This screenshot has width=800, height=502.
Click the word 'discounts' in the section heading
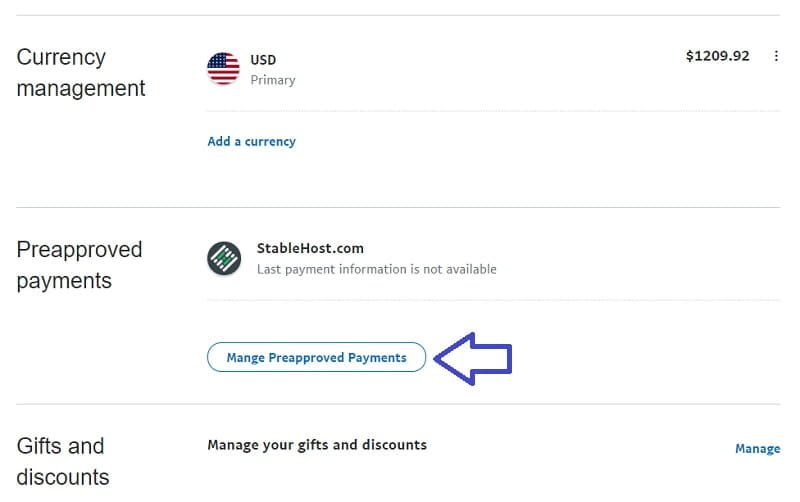[x=63, y=478]
